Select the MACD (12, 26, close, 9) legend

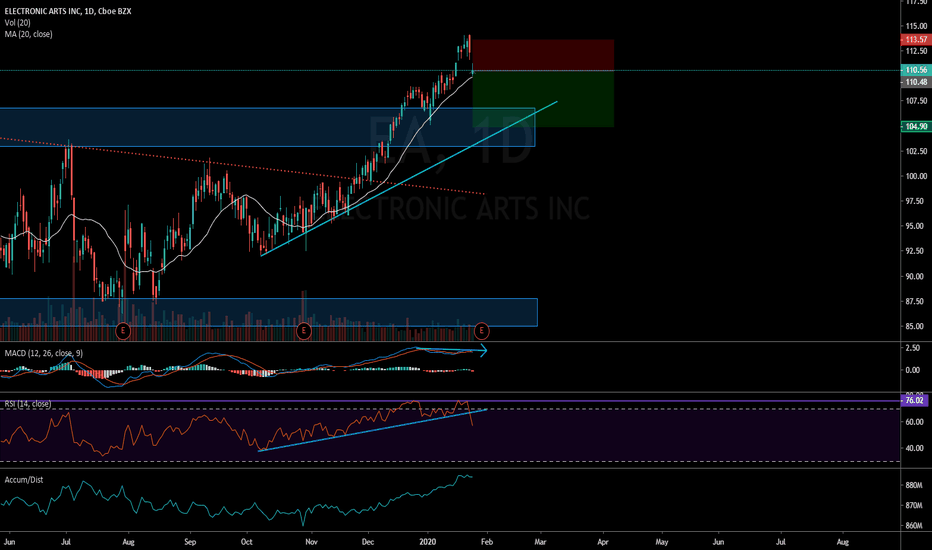click(44, 353)
